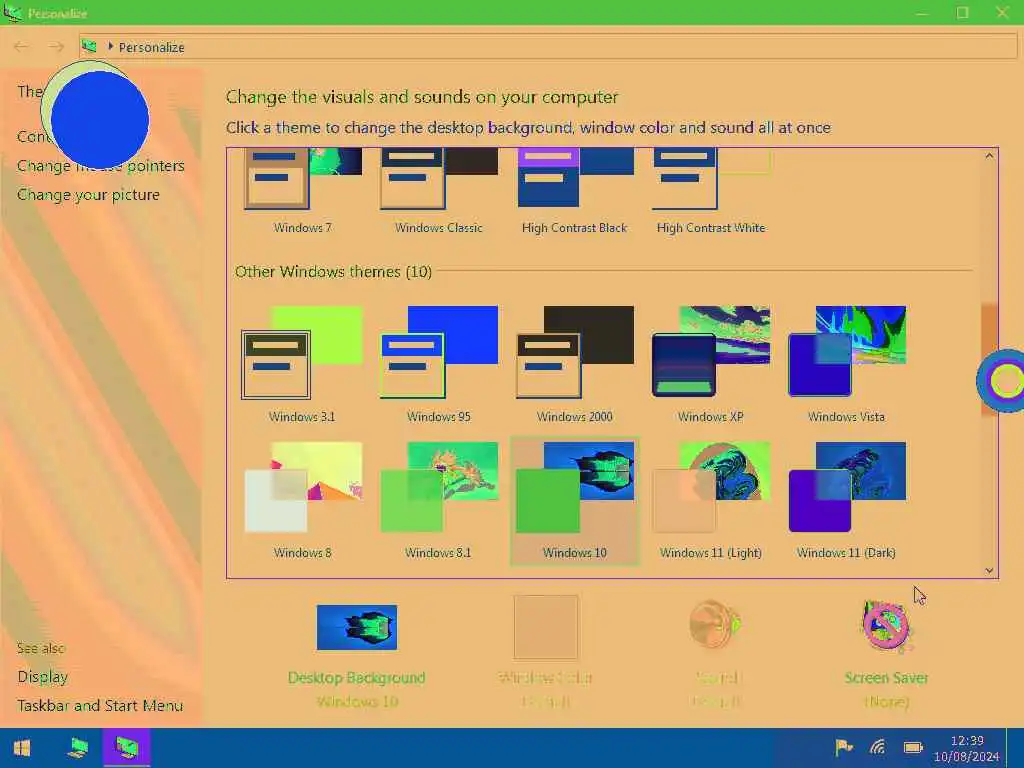The image size is (1024, 768).
Task: Select the Windows 7 theme
Action: [303, 192]
